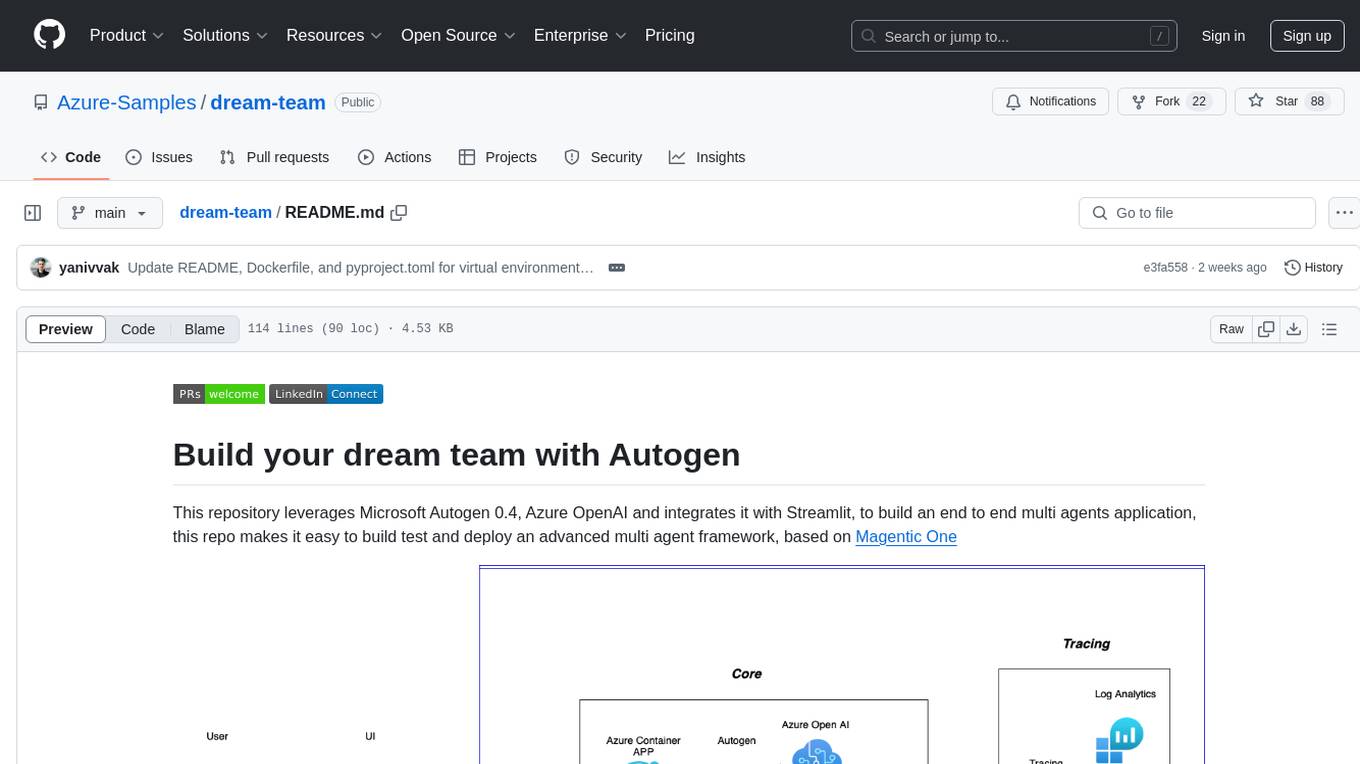Viewport: 1360px width, 764px height.
Task: Click the Public visibility label
Action: pos(357,102)
